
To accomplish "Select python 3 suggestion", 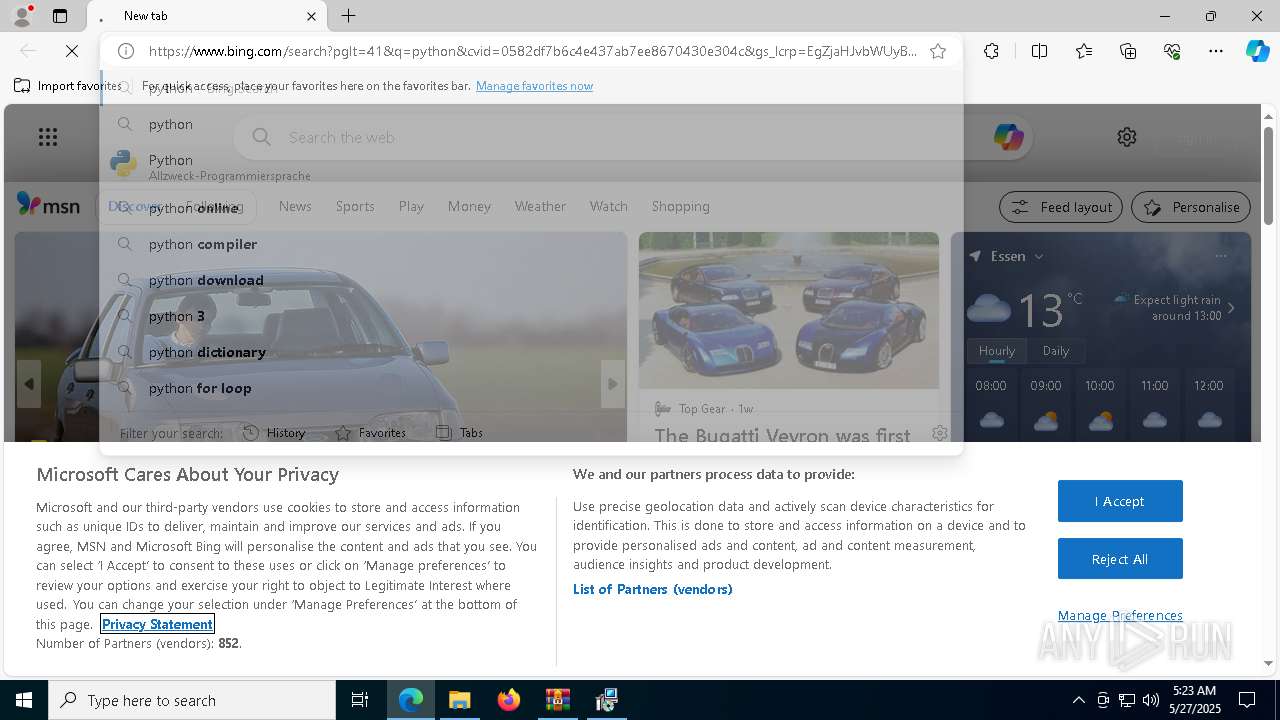I will [531, 316].
